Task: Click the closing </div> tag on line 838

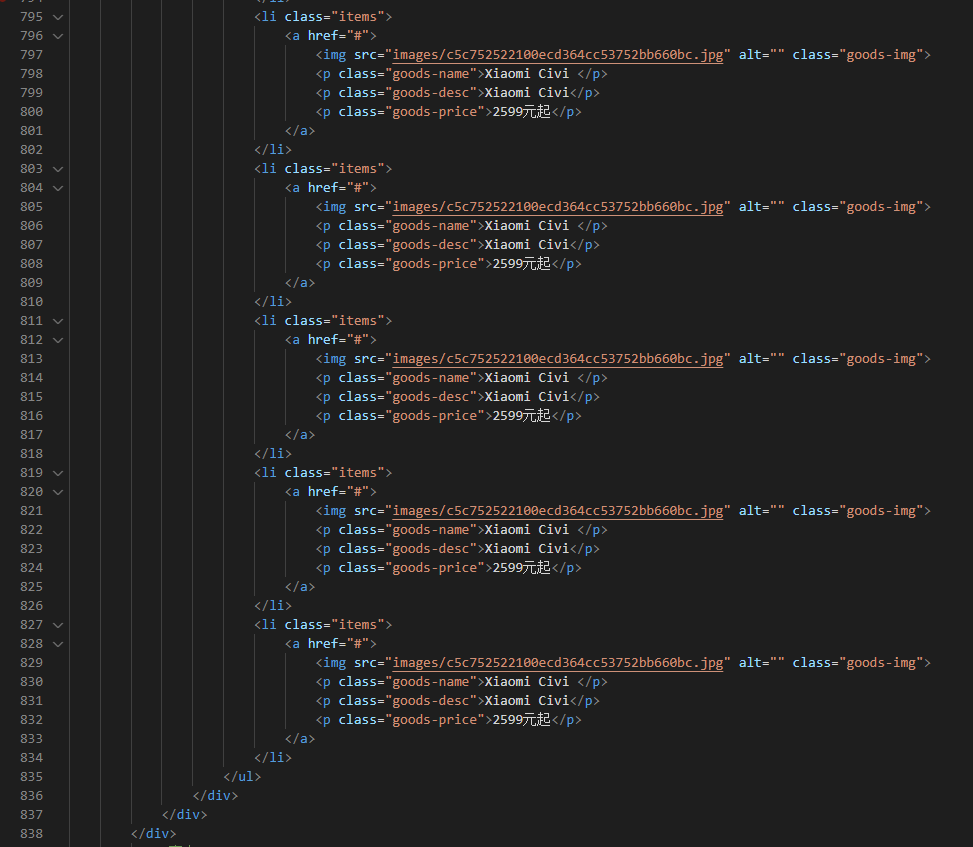Action: 153,833
